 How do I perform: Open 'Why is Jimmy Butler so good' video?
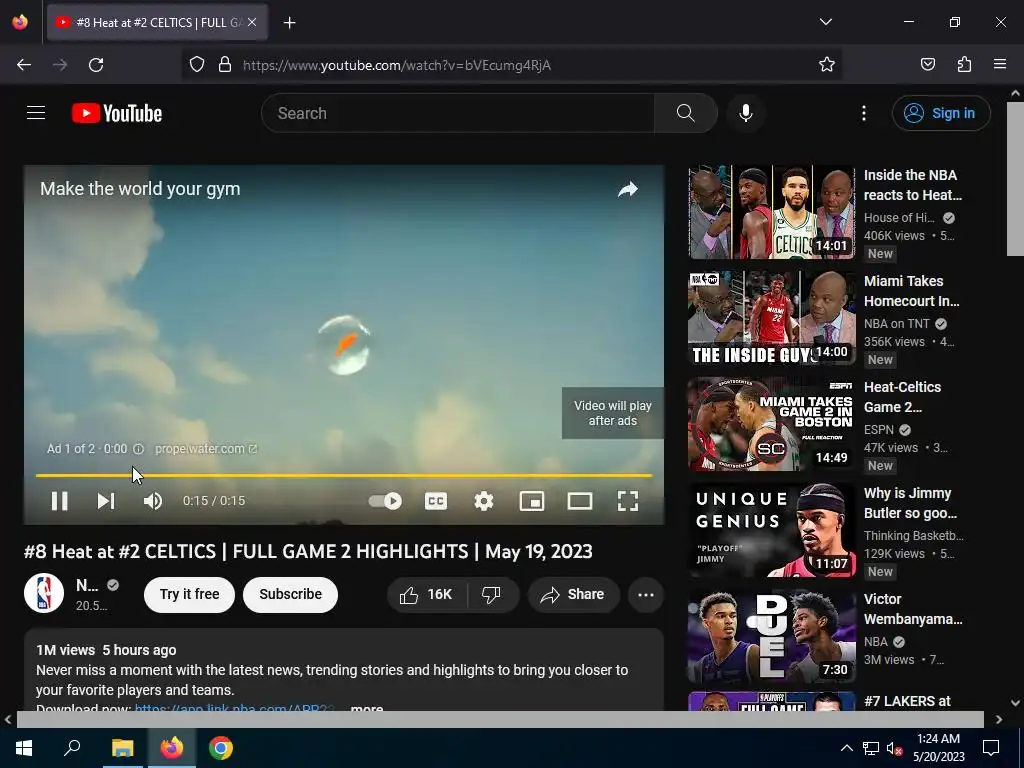coord(772,529)
